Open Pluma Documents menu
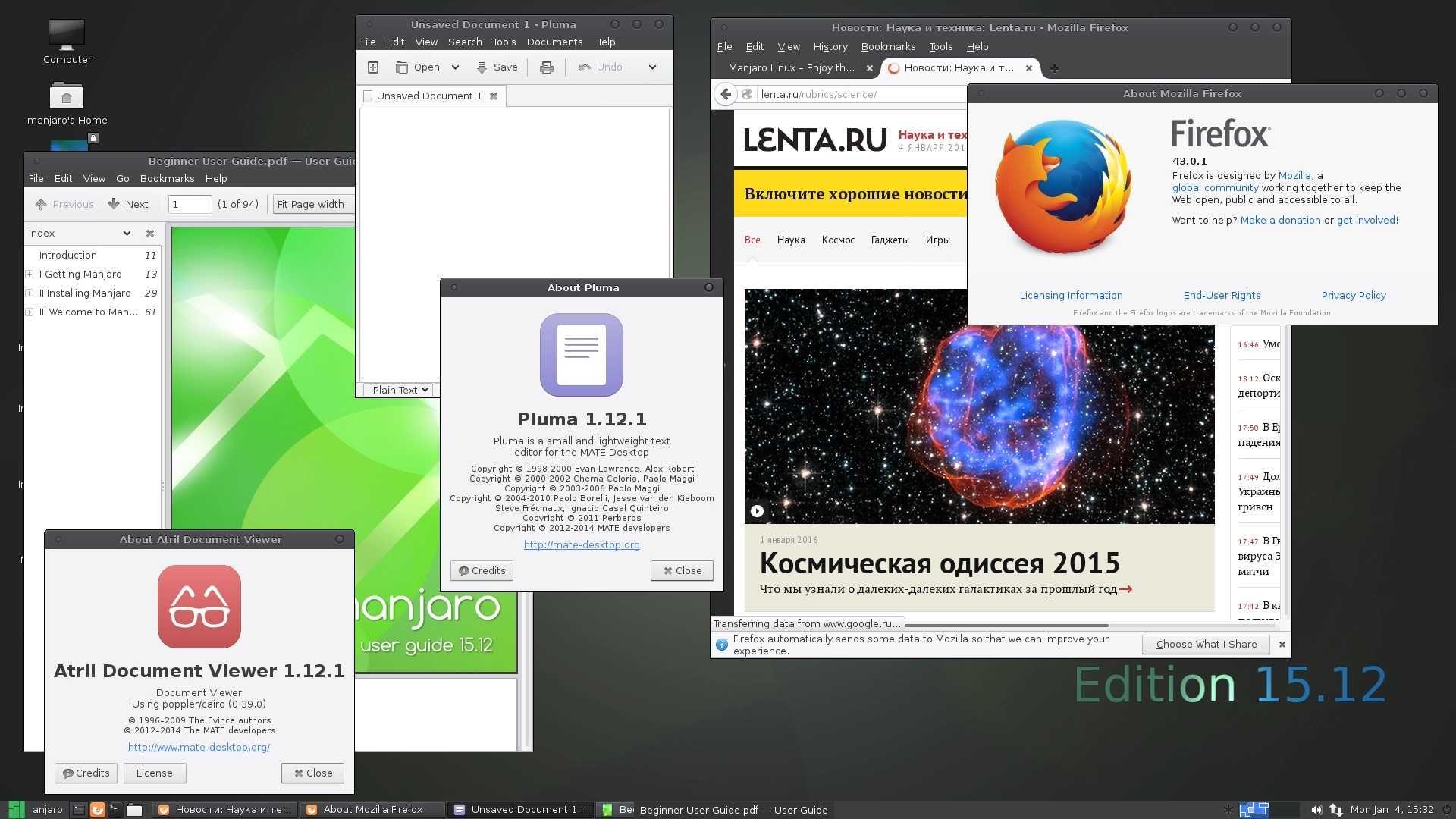The image size is (1456, 819). [554, 42]
